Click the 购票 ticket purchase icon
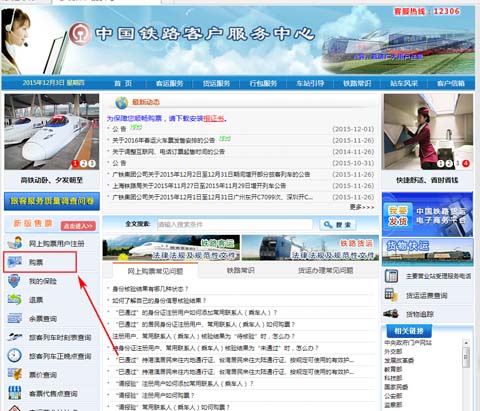Image resolution: width=480 pixels, height=411 pixels. pyautogui.click(x=15, y=262)
